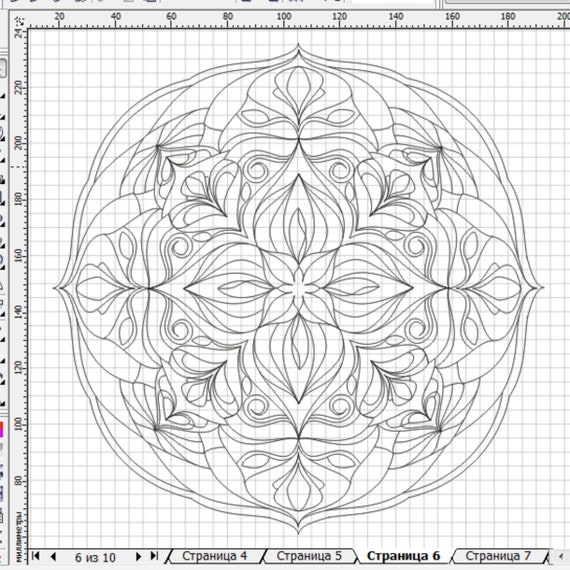The image size is (570, 570).
Task: Select the active Страница 6 tab
Action: (x=404, y=556)
